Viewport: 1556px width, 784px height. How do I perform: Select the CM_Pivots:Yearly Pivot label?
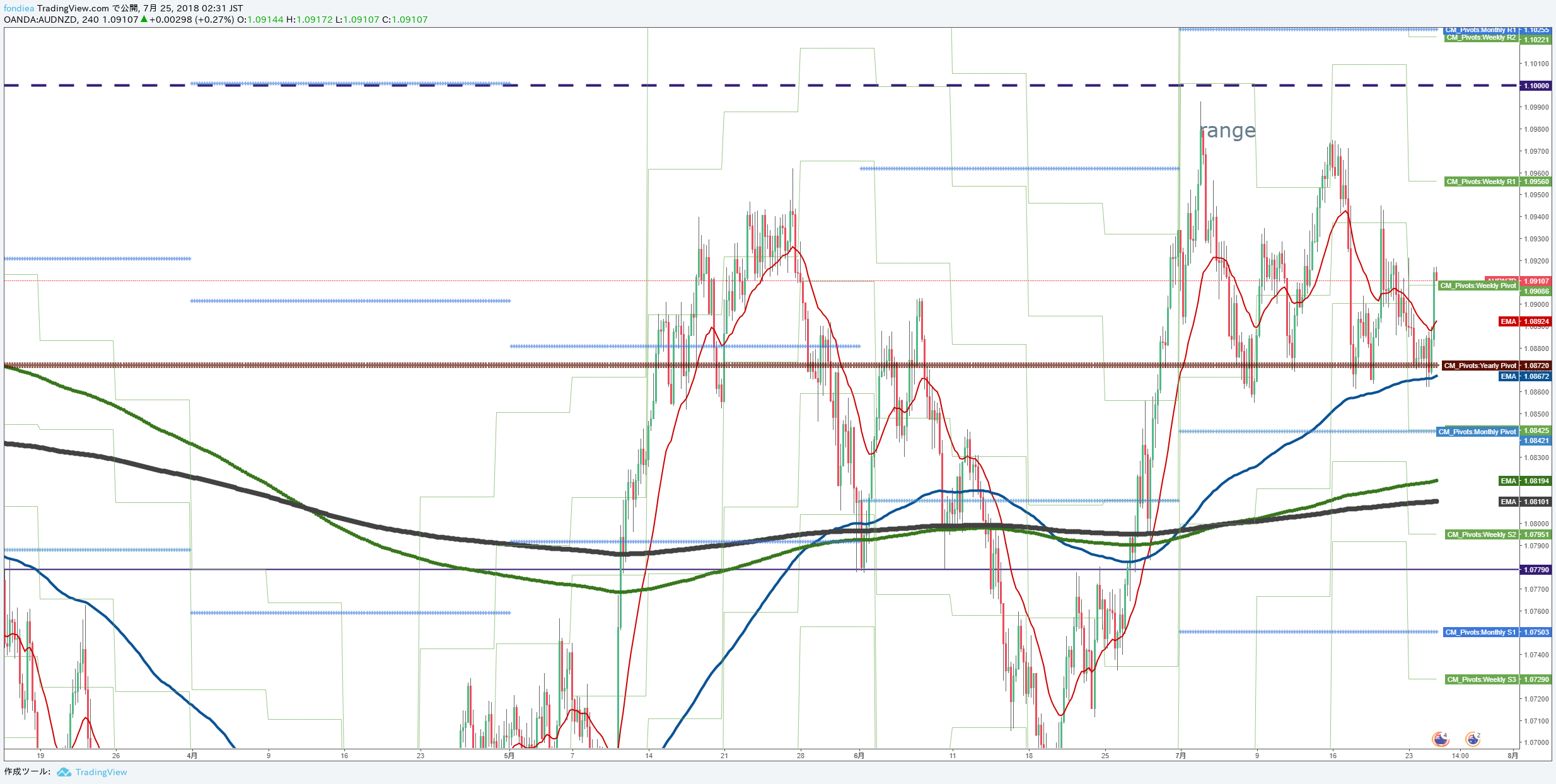[1480, 366]
